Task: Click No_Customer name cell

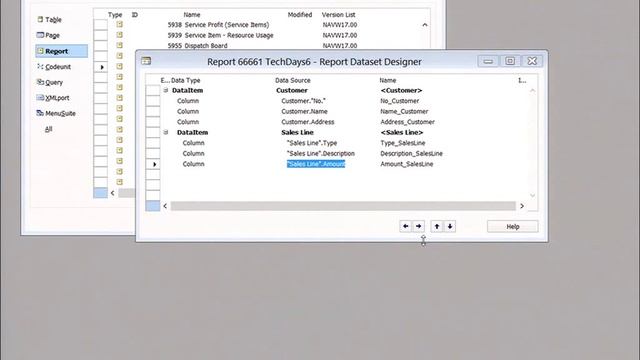Action: (x=400, y=101)
